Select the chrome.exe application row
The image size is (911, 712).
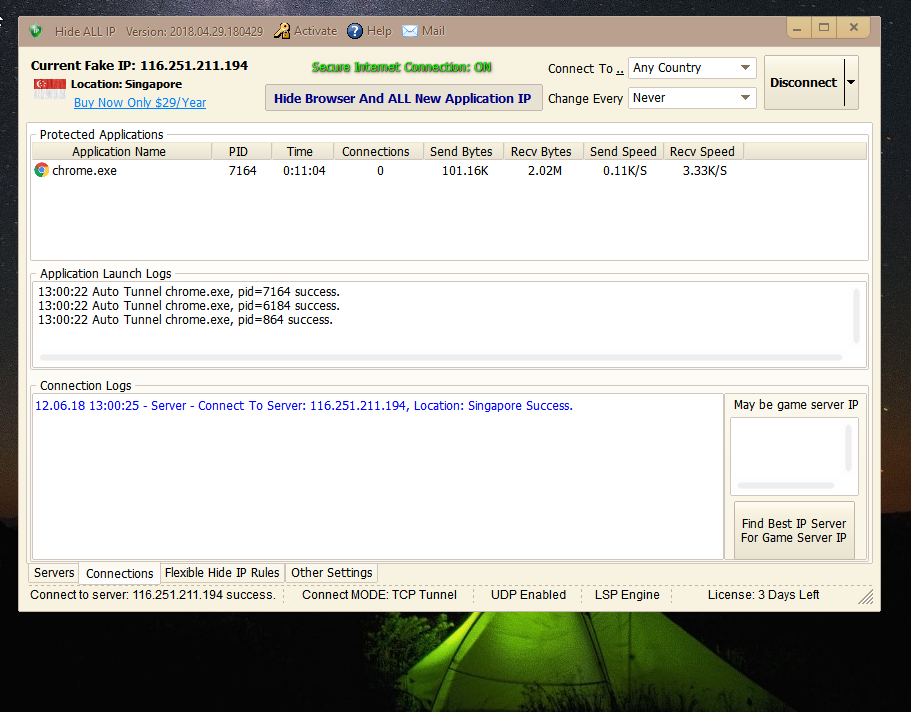(449, 170)
